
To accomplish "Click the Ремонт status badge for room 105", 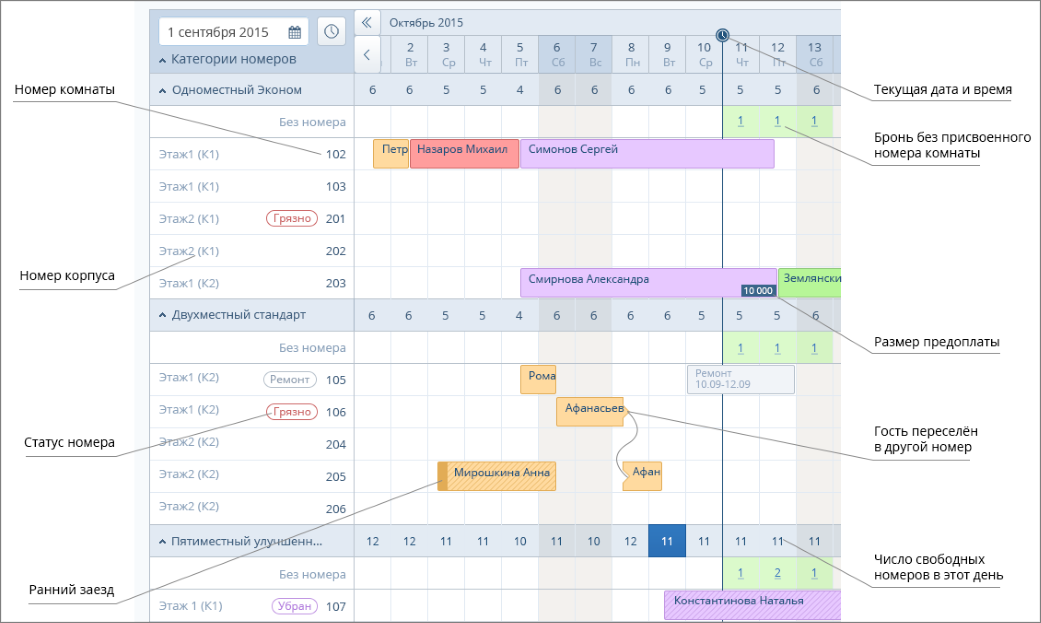I will point(290,380).
